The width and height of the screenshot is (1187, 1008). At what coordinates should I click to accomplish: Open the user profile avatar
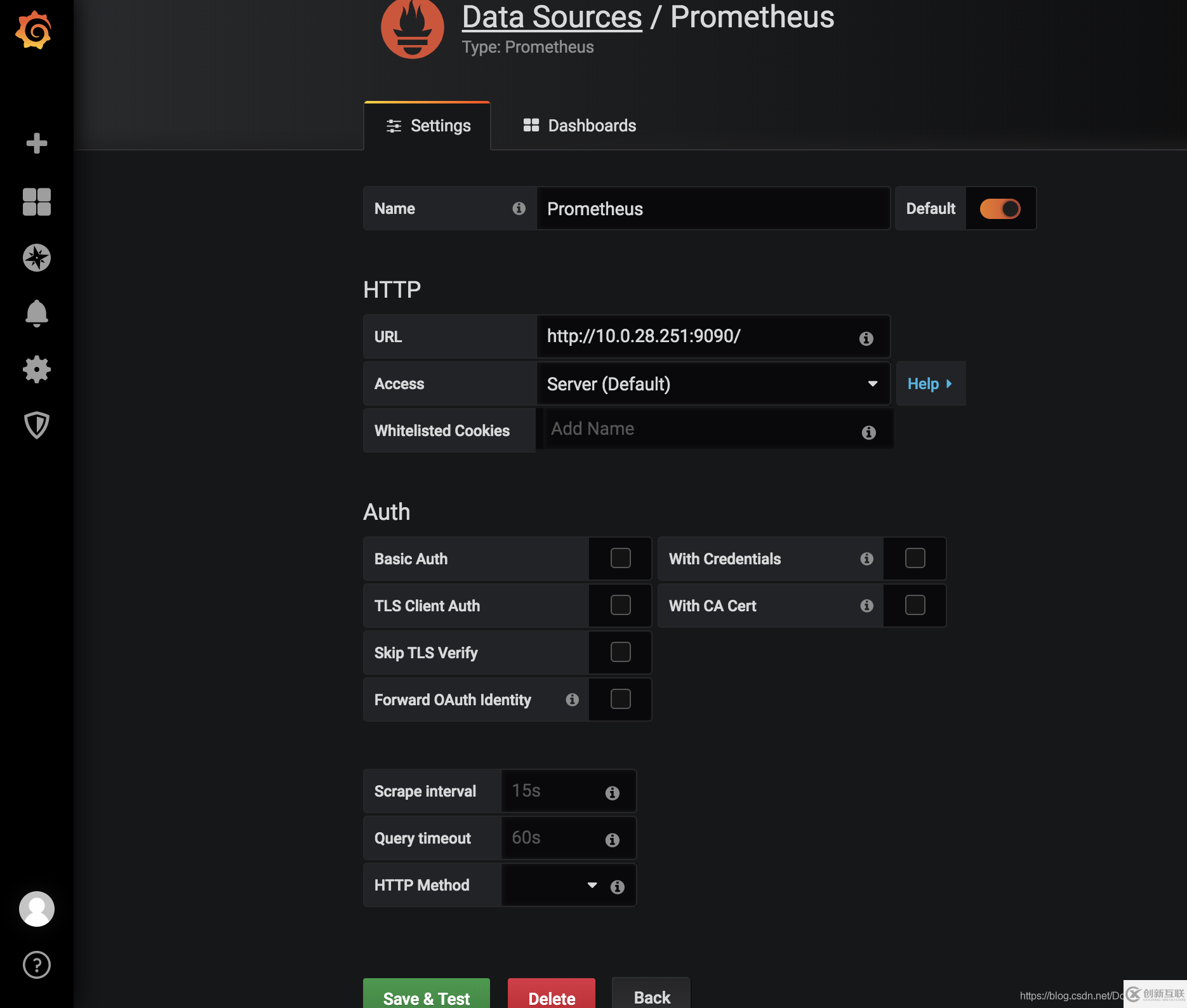37,909
